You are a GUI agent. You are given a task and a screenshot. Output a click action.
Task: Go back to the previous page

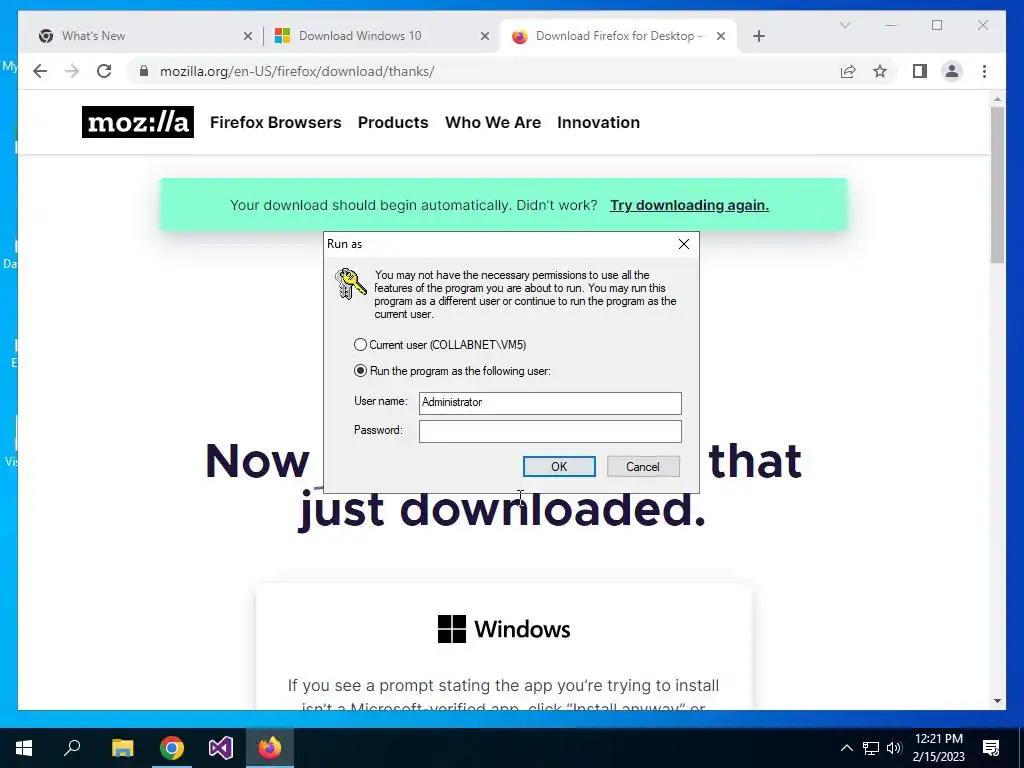[x=40, y=71]
